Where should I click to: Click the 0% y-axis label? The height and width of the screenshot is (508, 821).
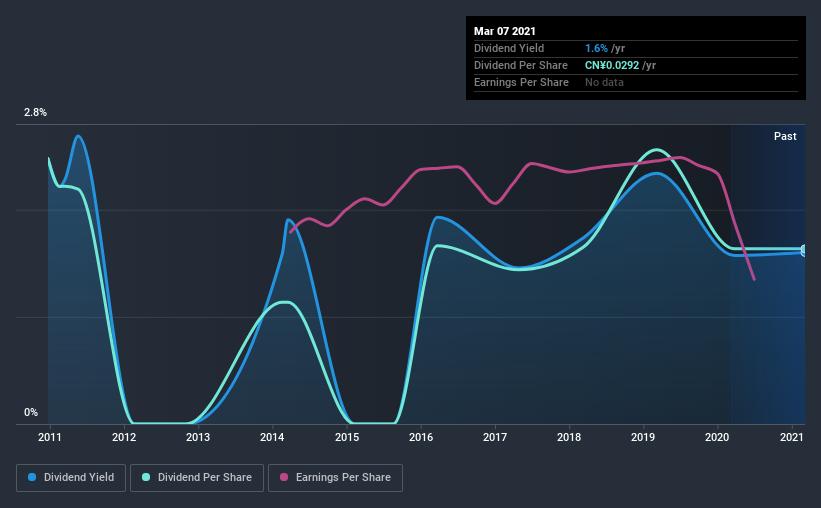31,413
